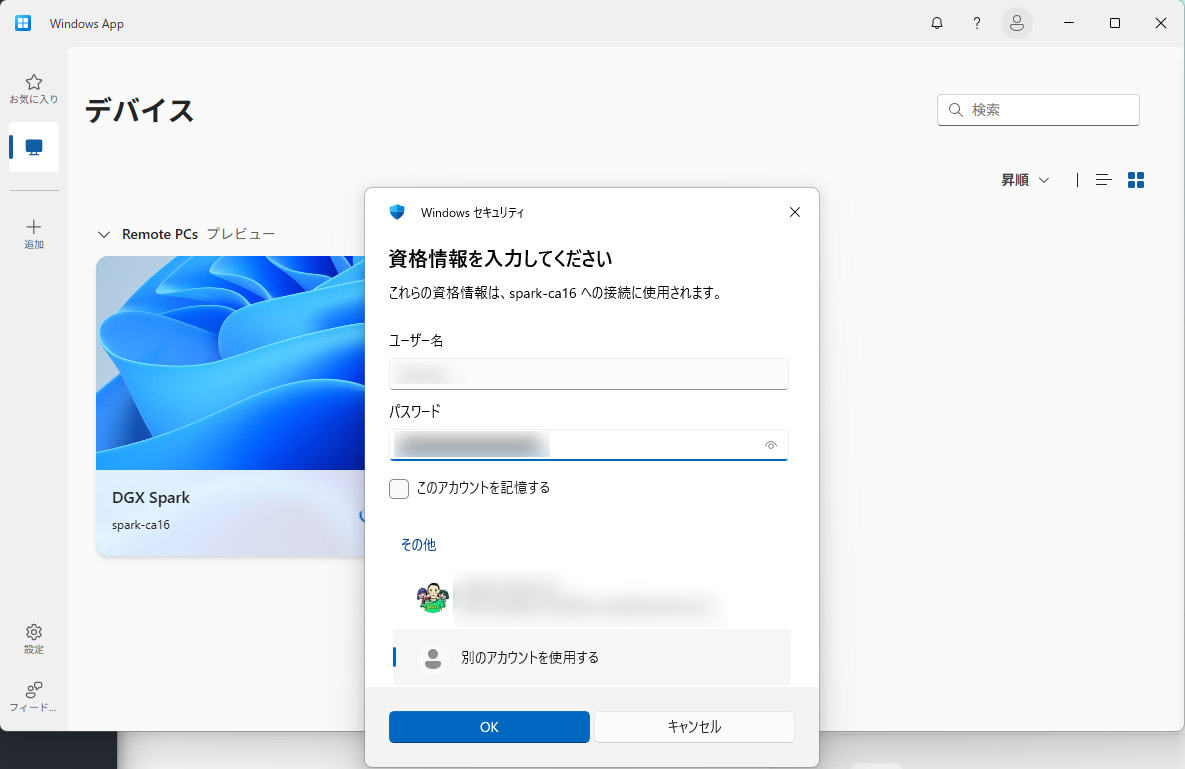Click the デバイス page heading

click(x=140, y=110)
